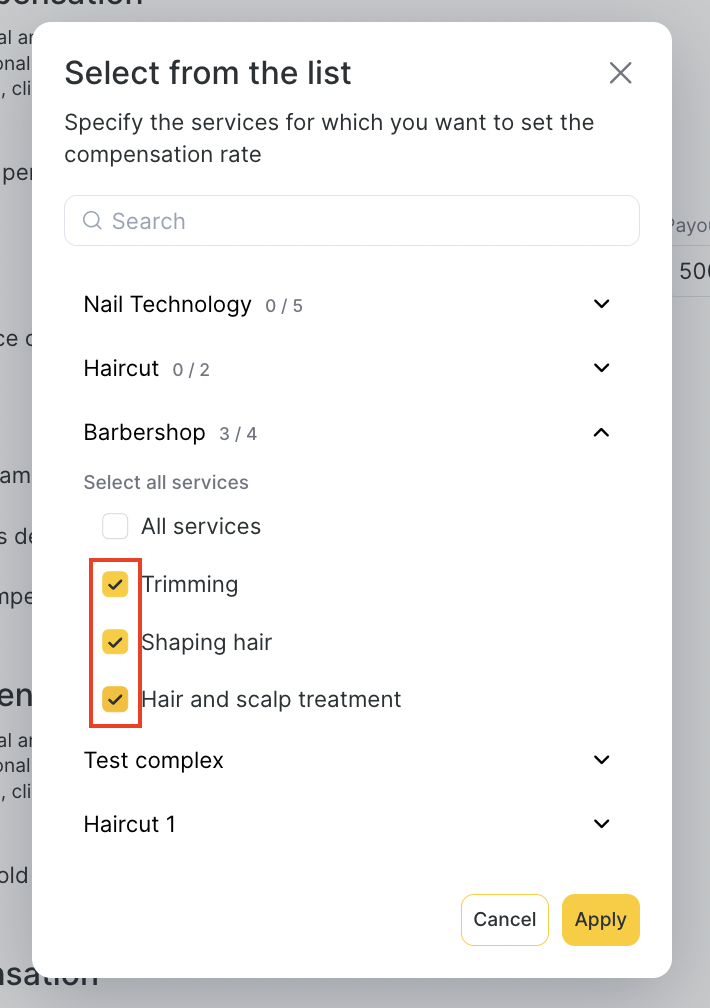Uncheck the Shaping hair checkbox

tap(116, 642)
